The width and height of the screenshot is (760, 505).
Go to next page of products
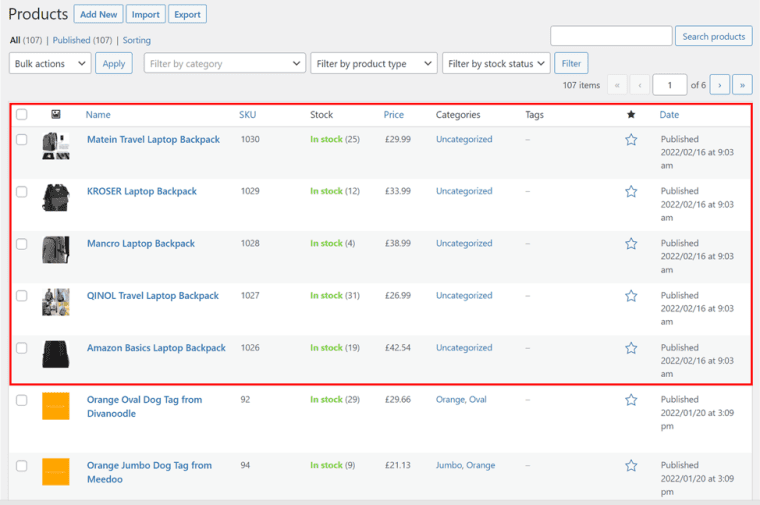(719, 85)
